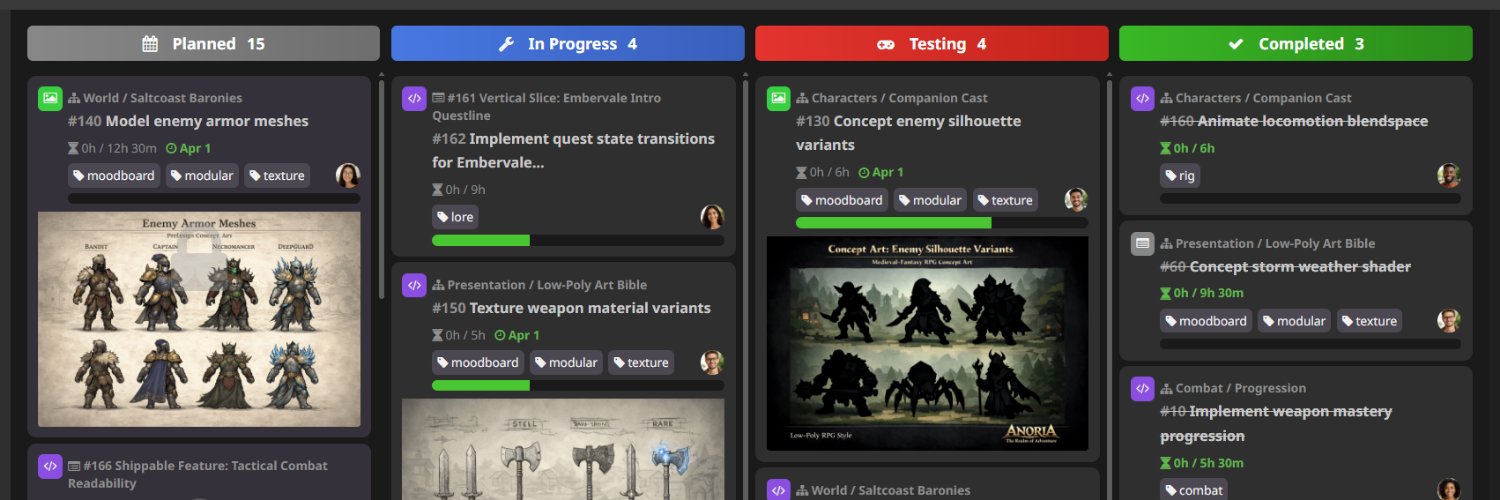Select the Completed column header
The image size is (1500, 500).
click(1296, 44)
